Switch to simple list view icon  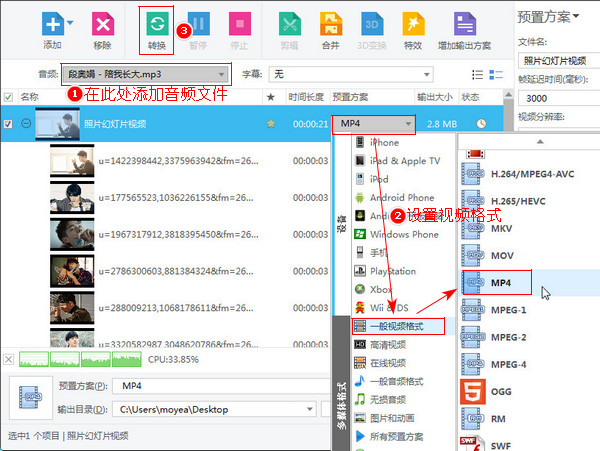point(477,75)
